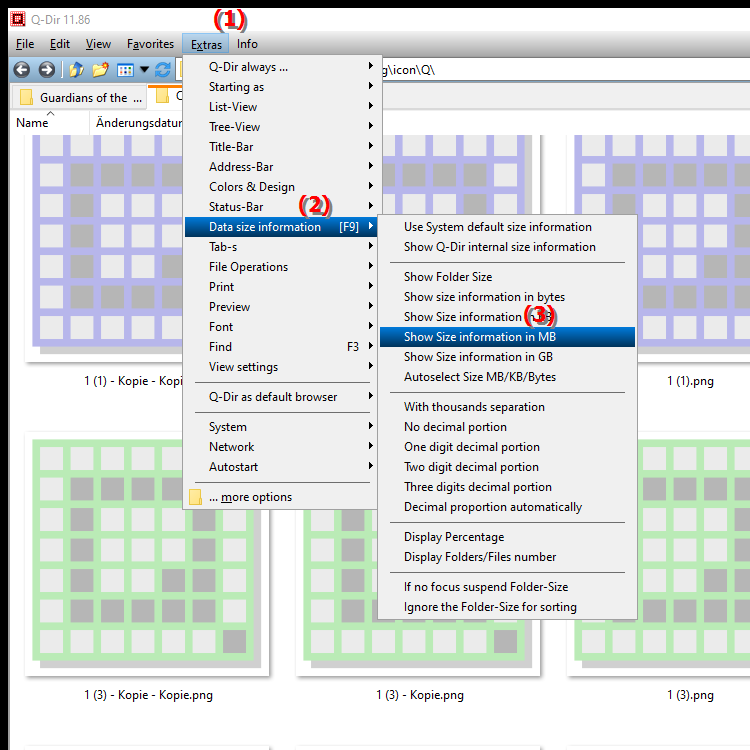Open the Font submenu

click(x=281, y=327)
